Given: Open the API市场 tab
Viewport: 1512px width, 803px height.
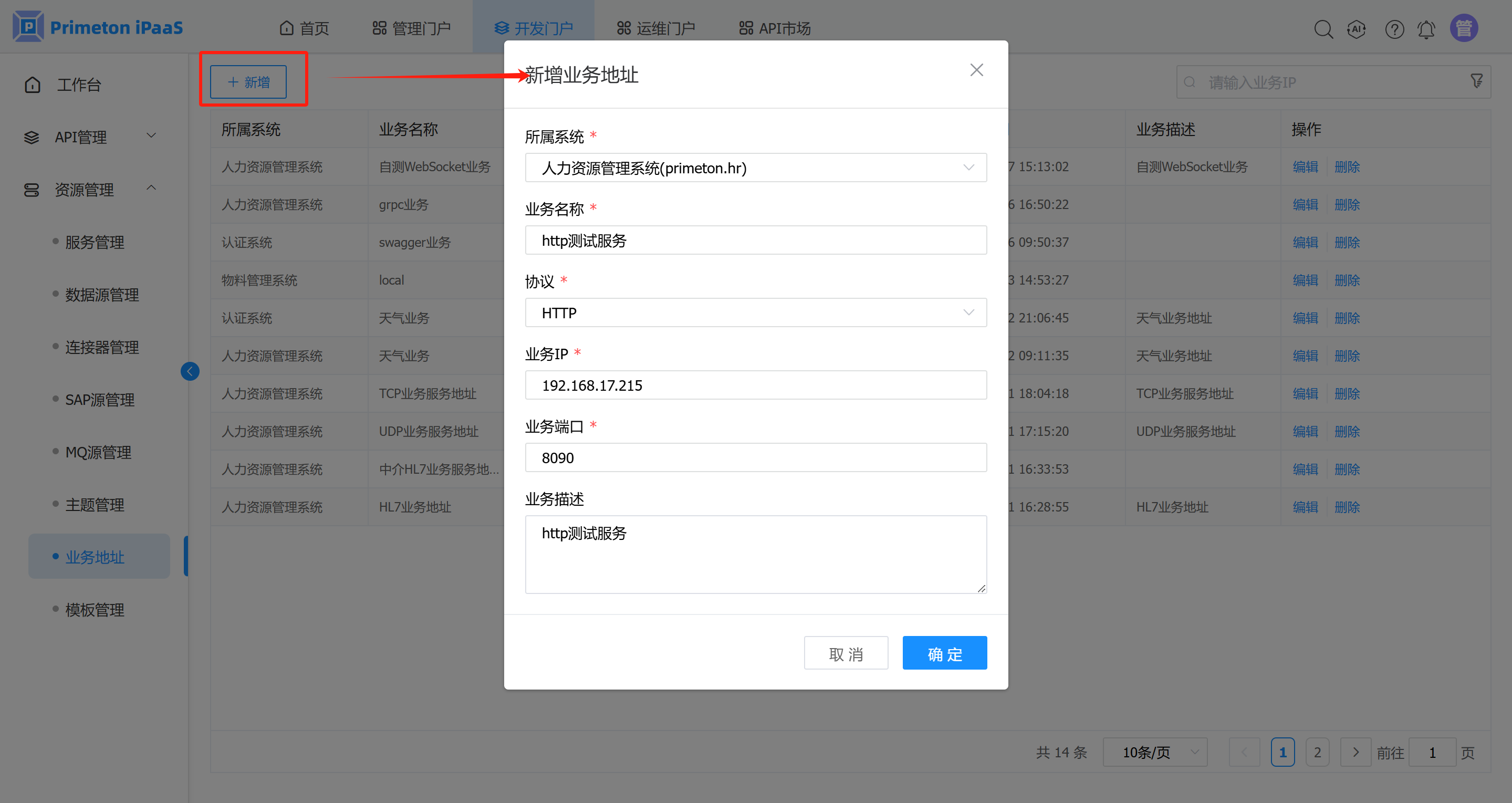Looking at the screenshot, I should 775,28.
